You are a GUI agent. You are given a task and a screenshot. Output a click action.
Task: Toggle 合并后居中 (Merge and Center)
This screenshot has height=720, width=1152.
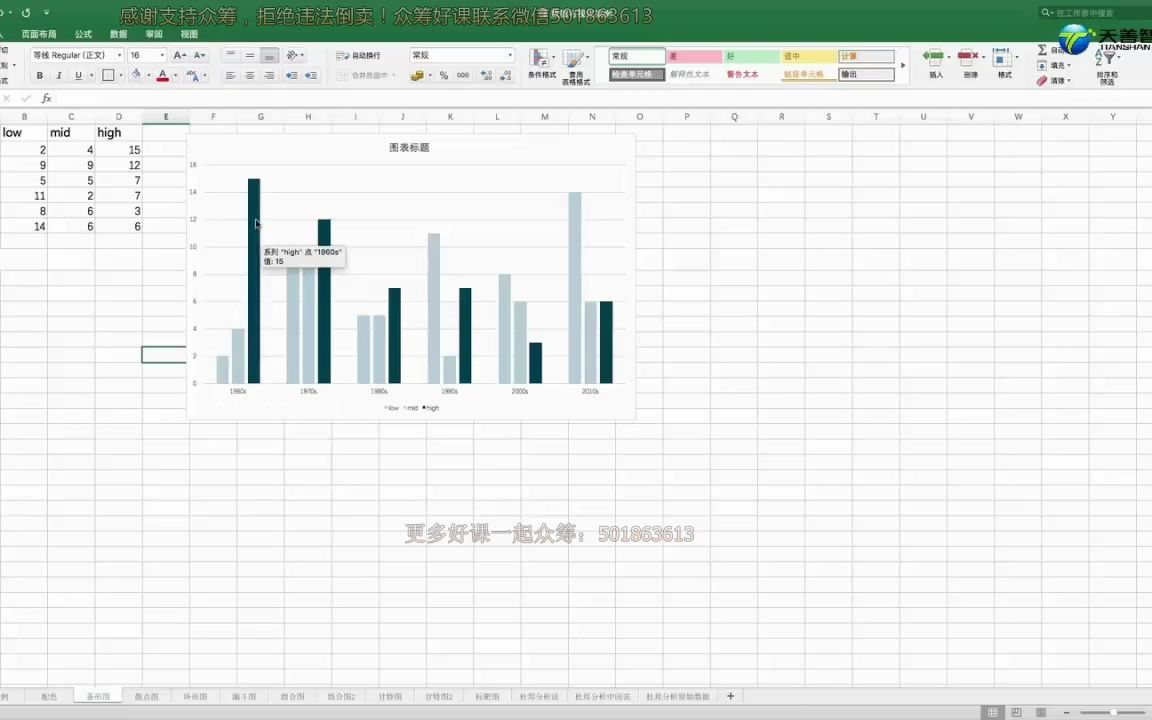[365, 75]
